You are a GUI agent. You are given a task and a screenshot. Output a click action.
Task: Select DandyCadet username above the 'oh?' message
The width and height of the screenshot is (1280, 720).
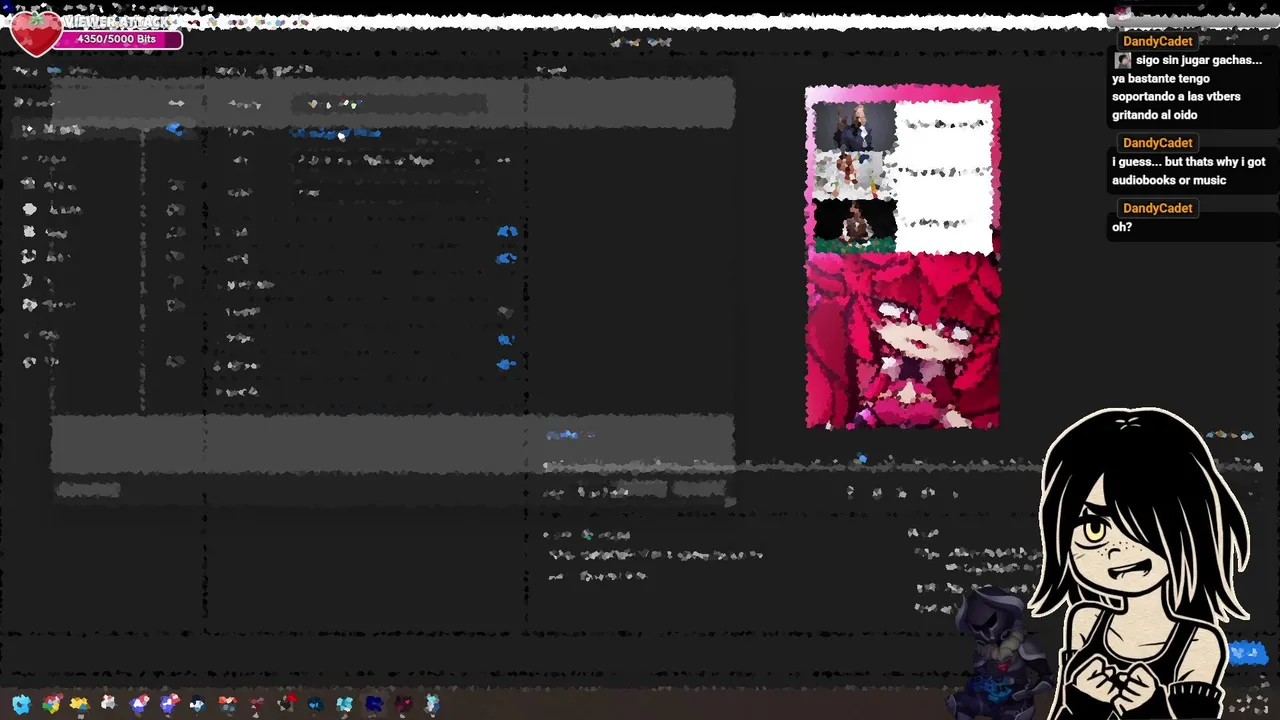click(1157, 208)
